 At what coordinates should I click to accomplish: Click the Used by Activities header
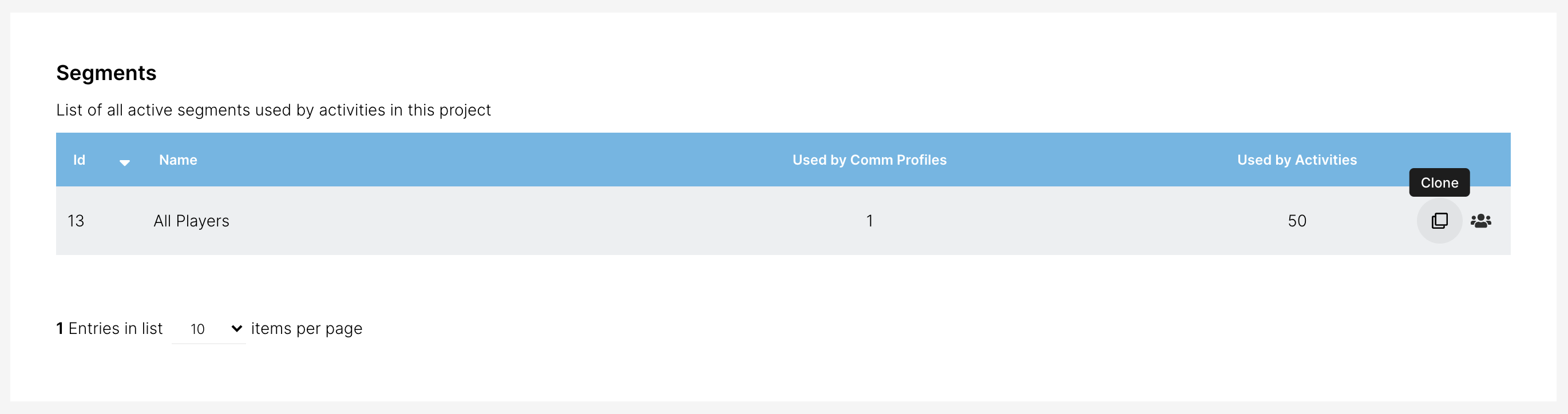tap(1297, 160)
